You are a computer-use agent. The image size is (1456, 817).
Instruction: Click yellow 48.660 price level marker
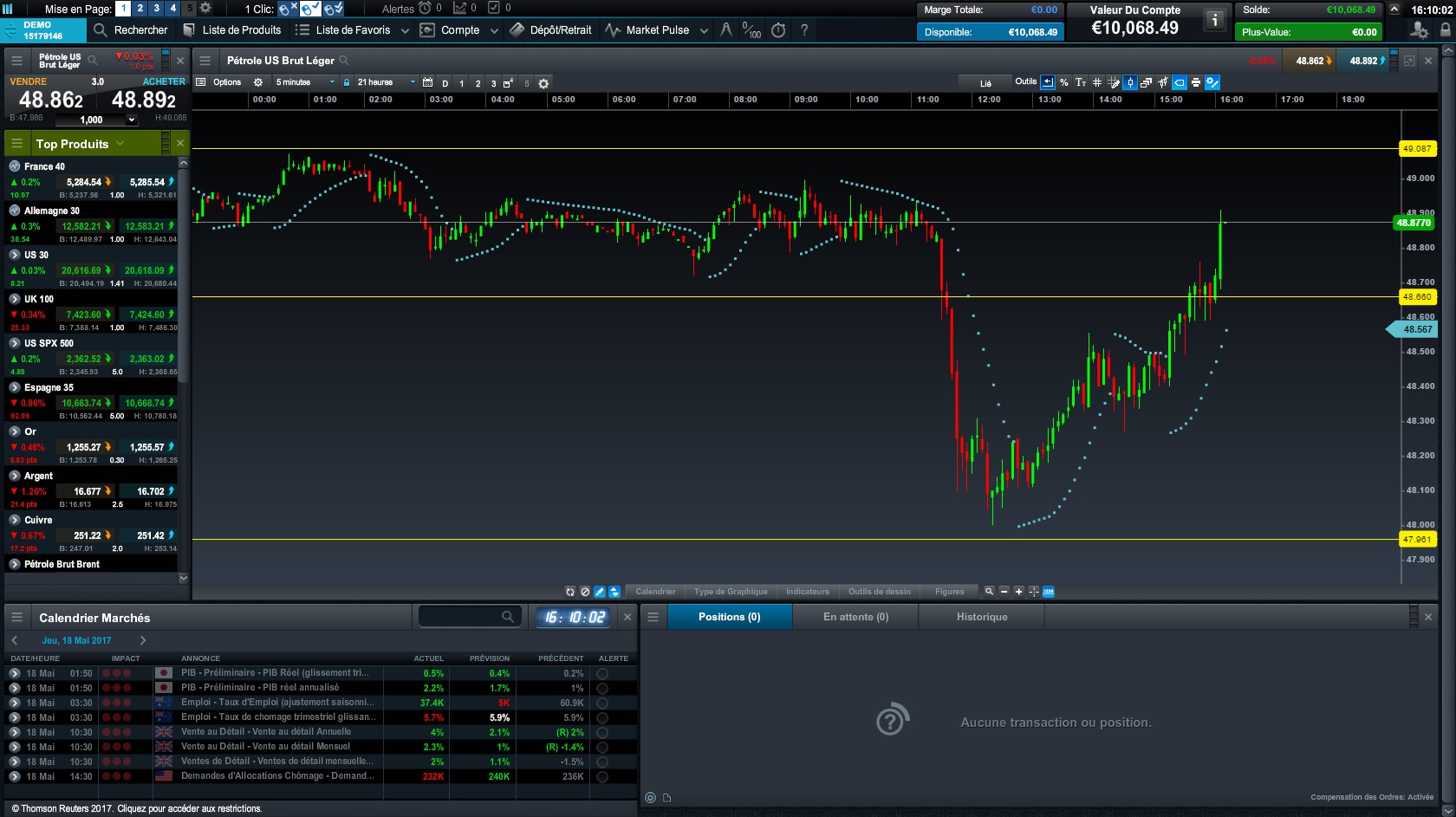(x=1417, y=297)
